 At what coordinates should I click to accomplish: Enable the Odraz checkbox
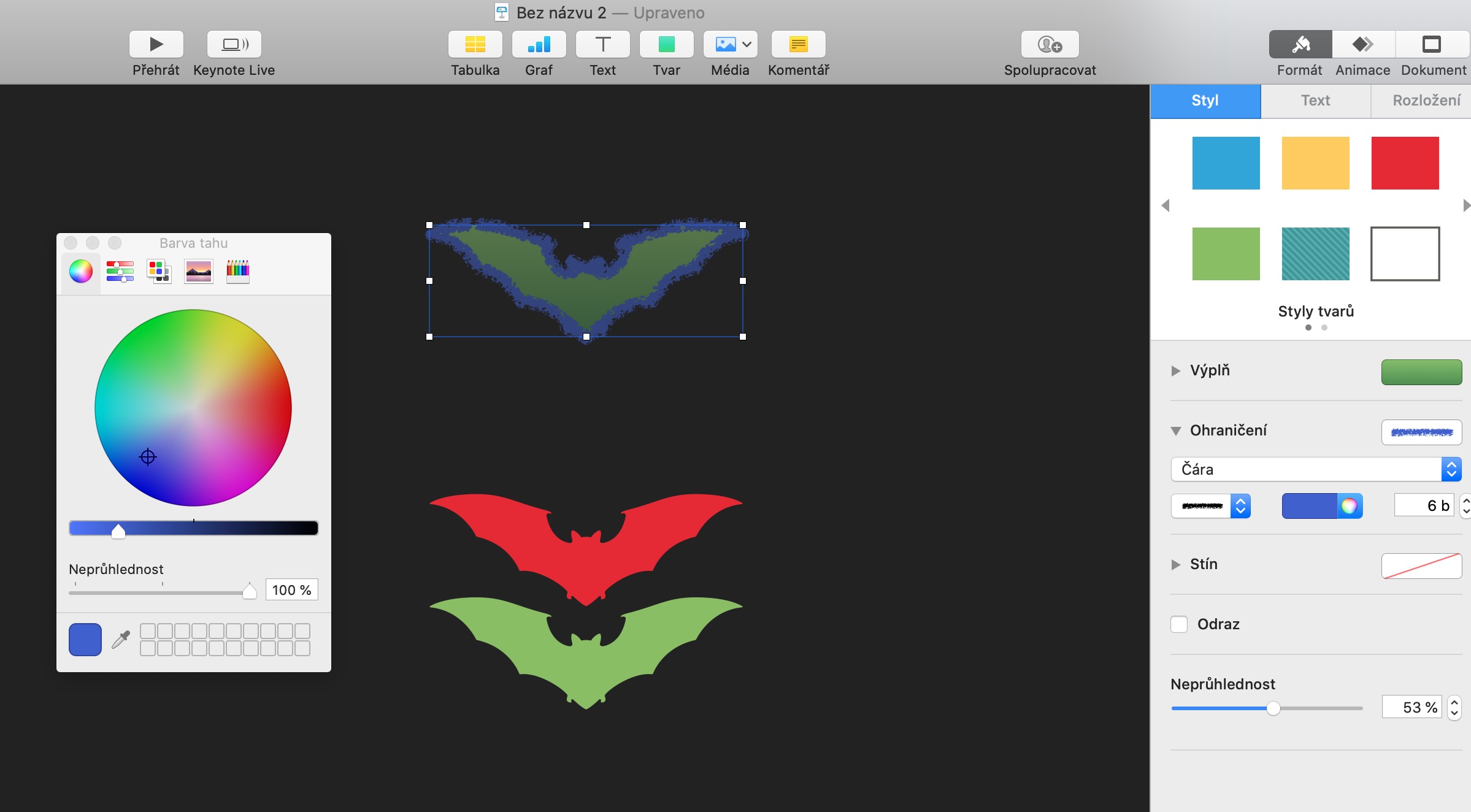1179,624
